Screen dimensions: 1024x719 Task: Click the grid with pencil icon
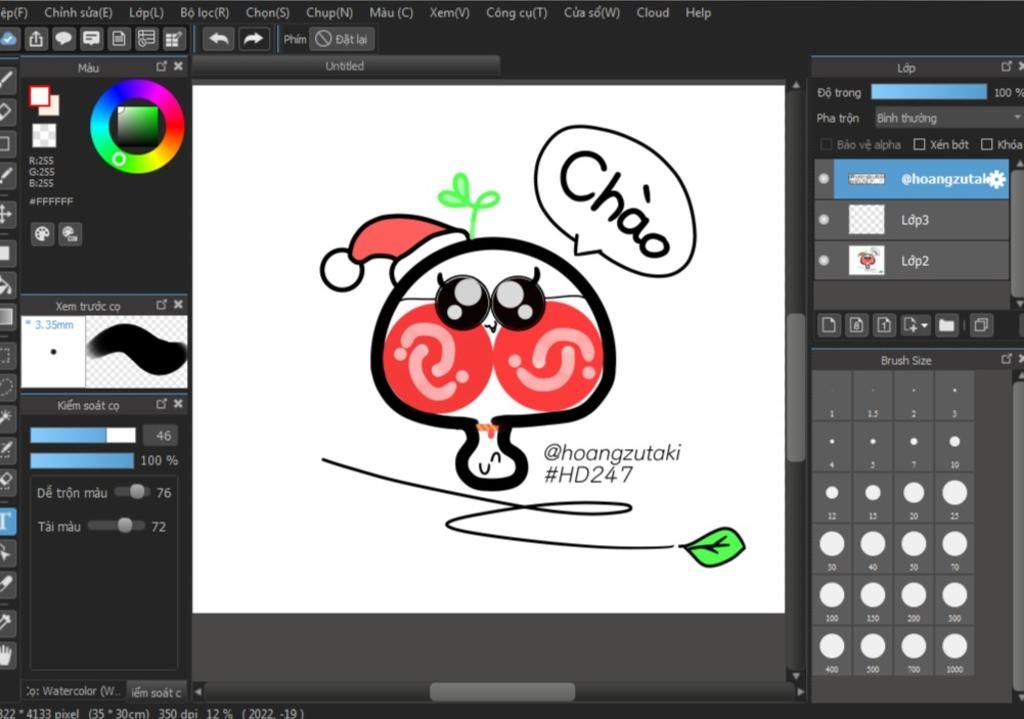point(174,39)
